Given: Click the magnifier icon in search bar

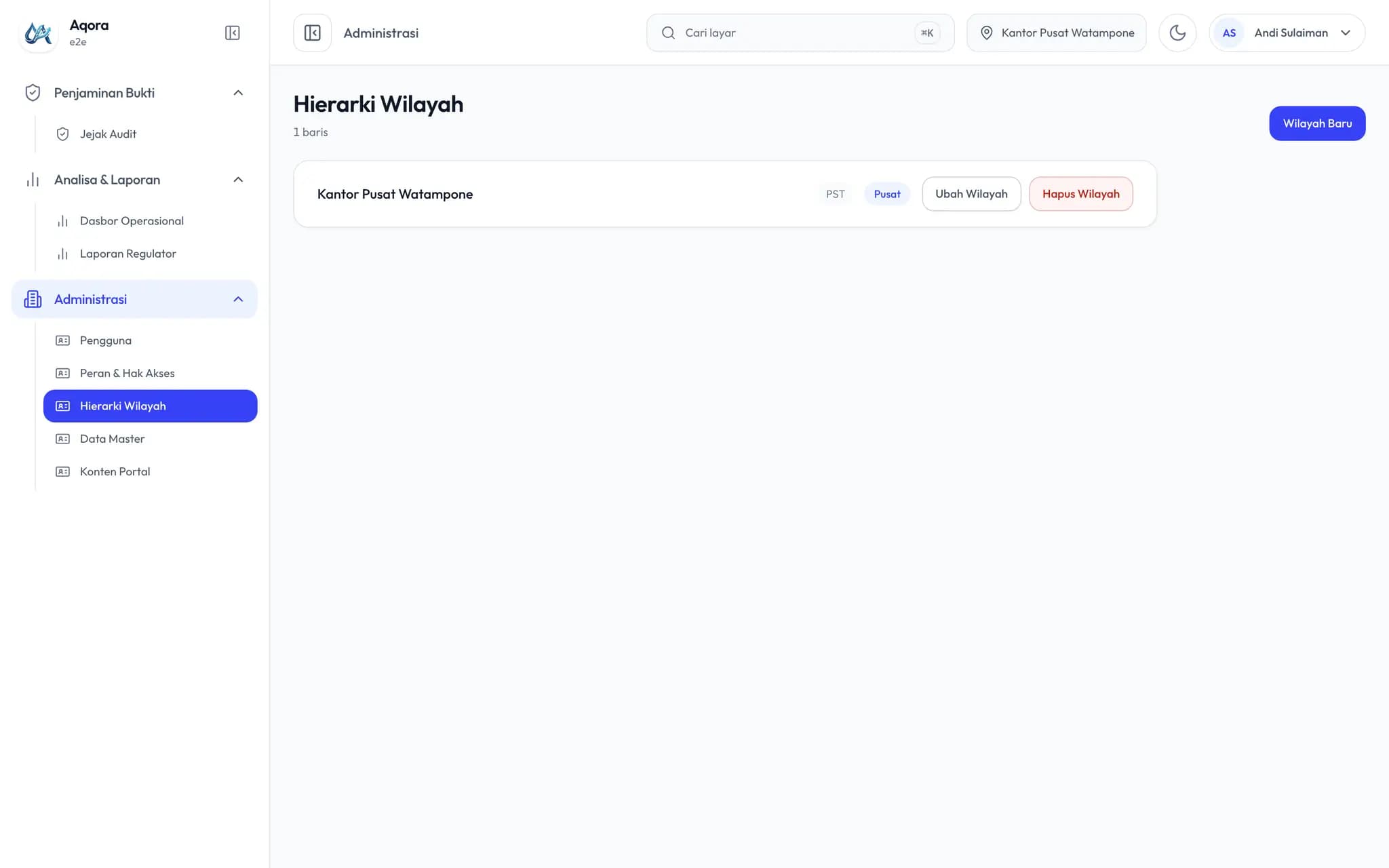Looking at the screenshot, I should (x=668, y=33).
